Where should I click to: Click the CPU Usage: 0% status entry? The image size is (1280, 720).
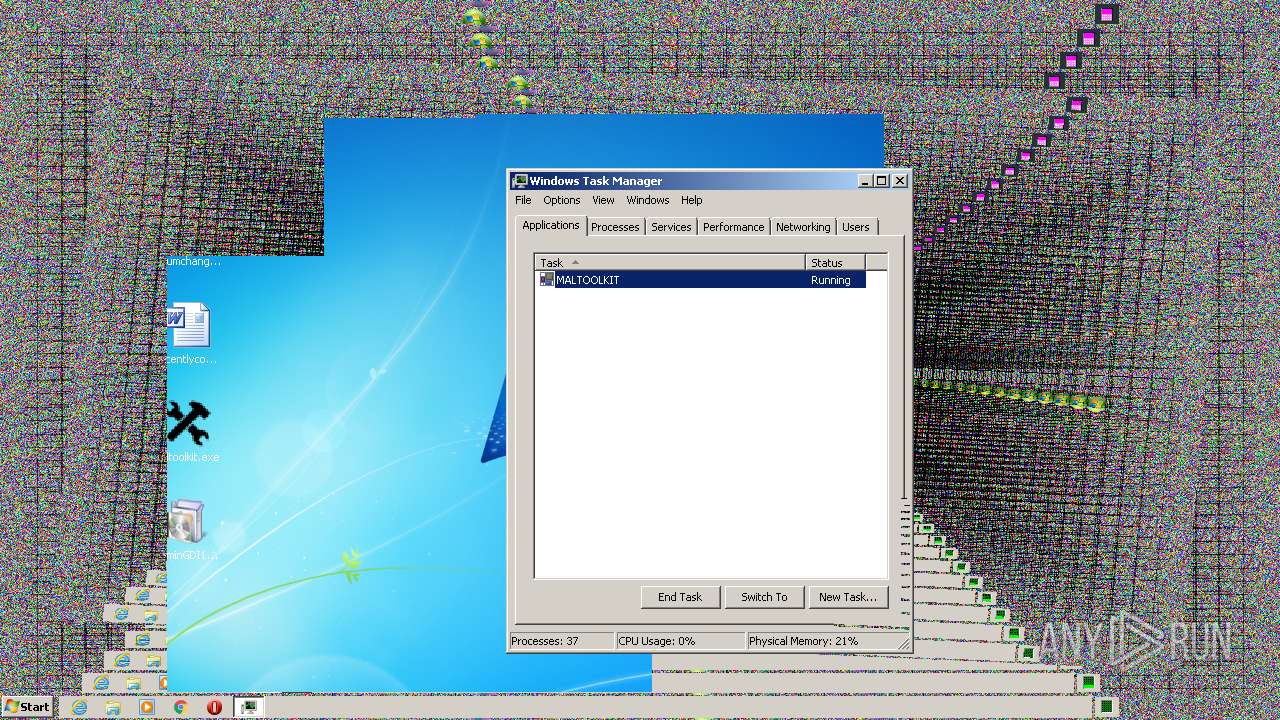(680, 641)
